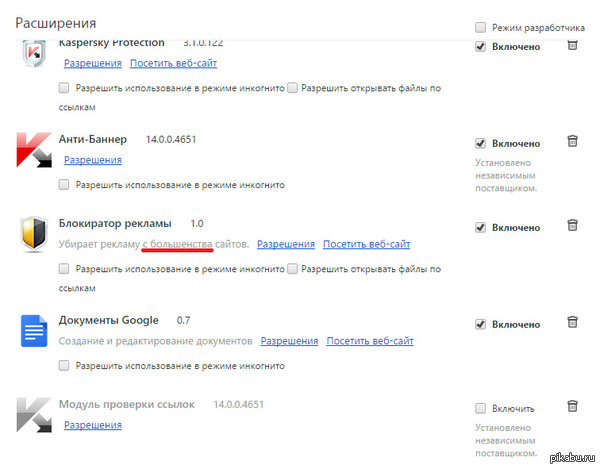Allow Анти-Баннер in incognito mode

pos(64,185)
